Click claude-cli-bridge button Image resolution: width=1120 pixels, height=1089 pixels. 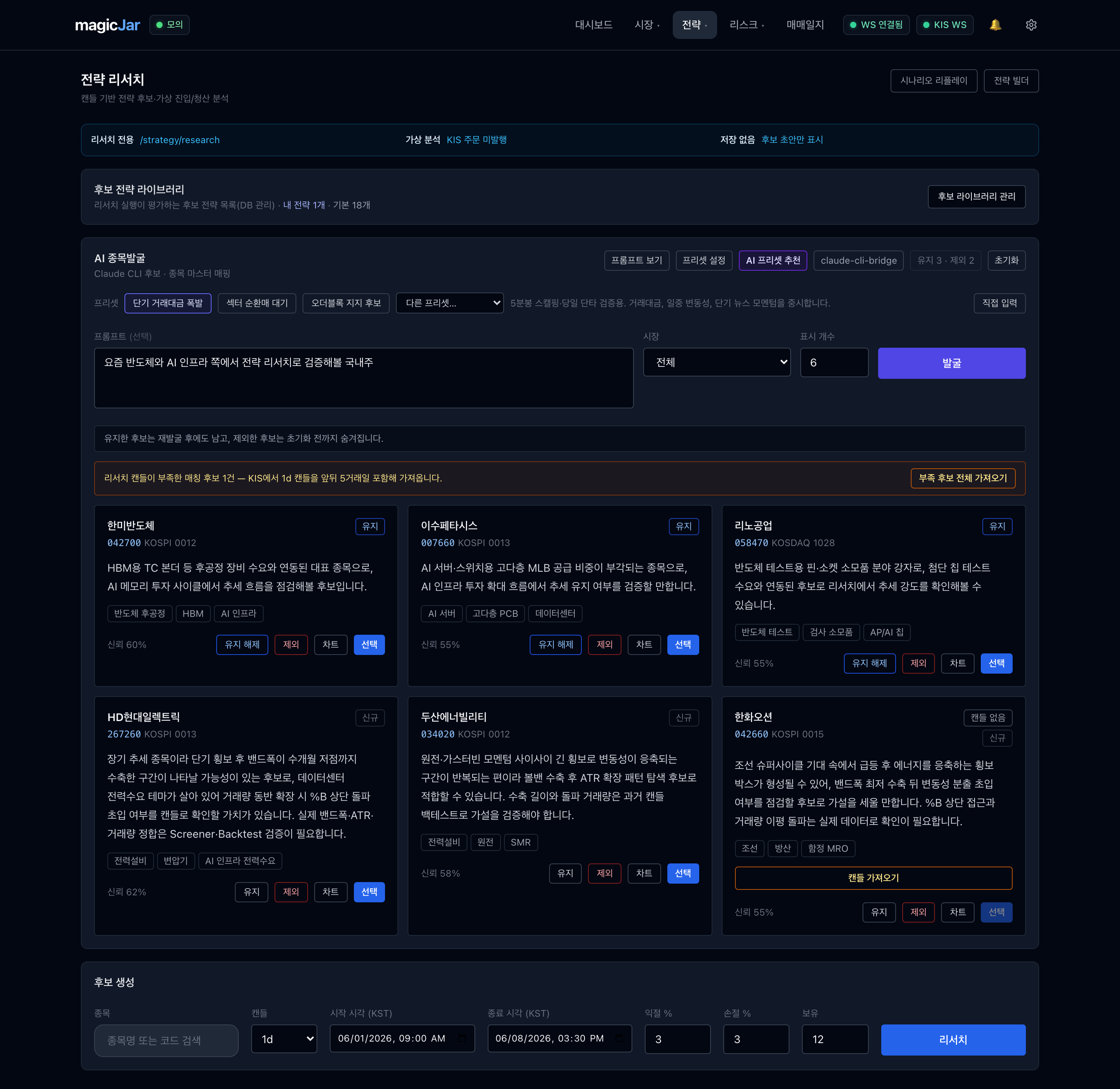click(x=858, y=260)
